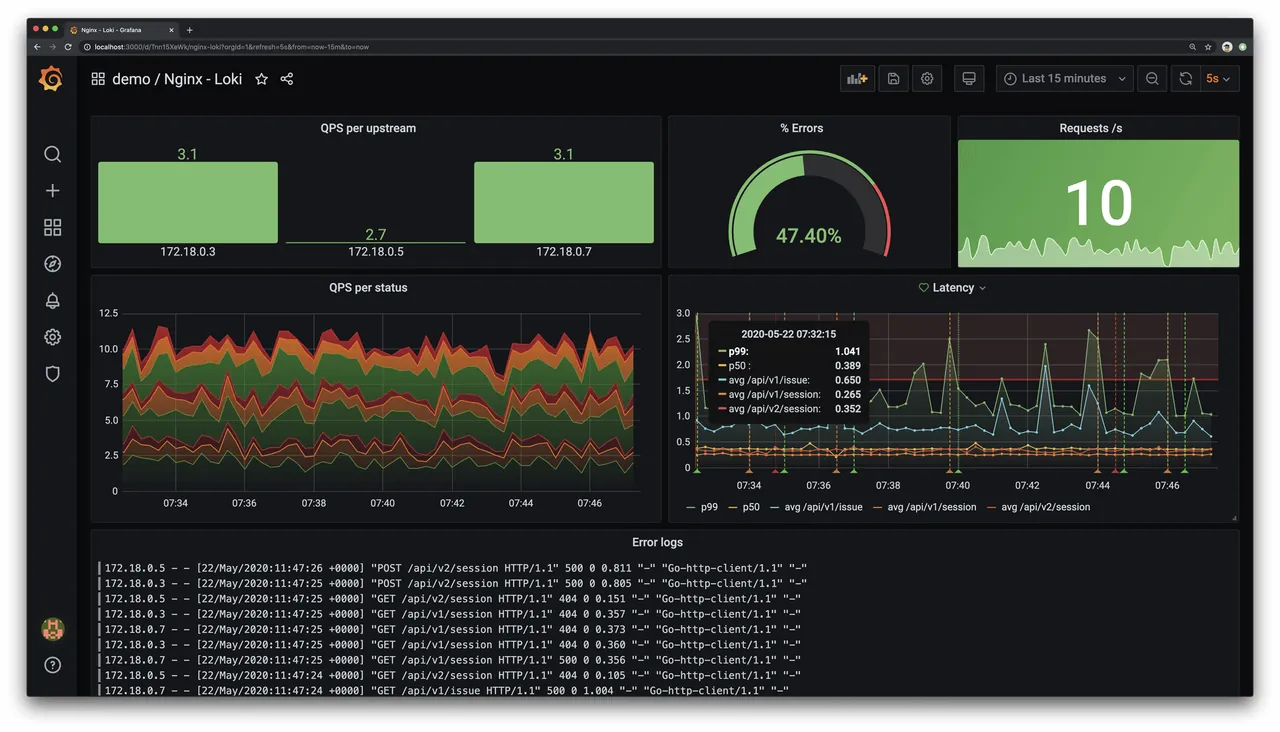Refresh the dashboard now
Viewport: 1280px width, 732px height.
[1185, 79]
